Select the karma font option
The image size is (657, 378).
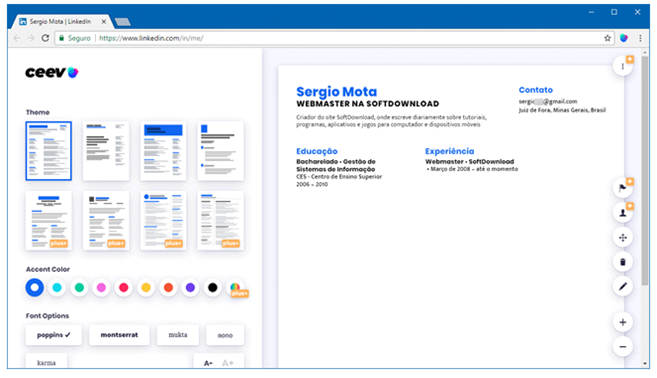coord(46,361)
